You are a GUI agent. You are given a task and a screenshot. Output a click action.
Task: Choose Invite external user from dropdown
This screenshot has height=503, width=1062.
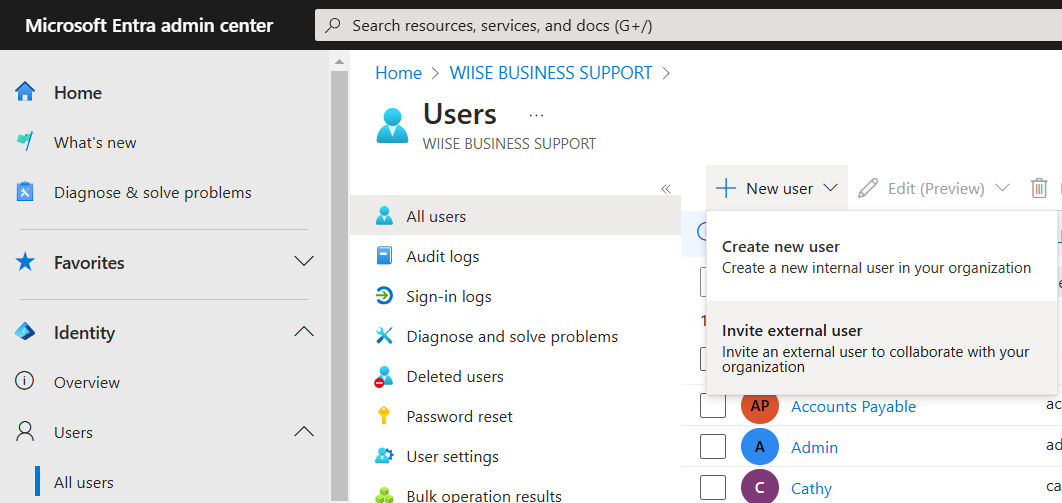[881, 347]
